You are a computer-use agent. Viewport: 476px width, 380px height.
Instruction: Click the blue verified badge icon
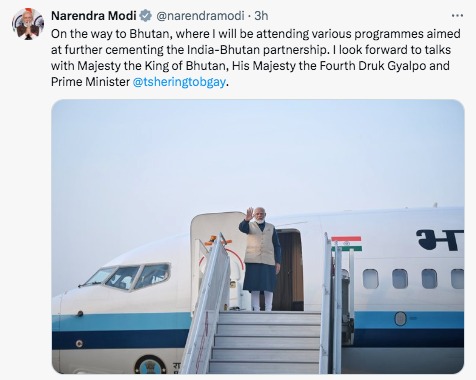pos(145,16)
